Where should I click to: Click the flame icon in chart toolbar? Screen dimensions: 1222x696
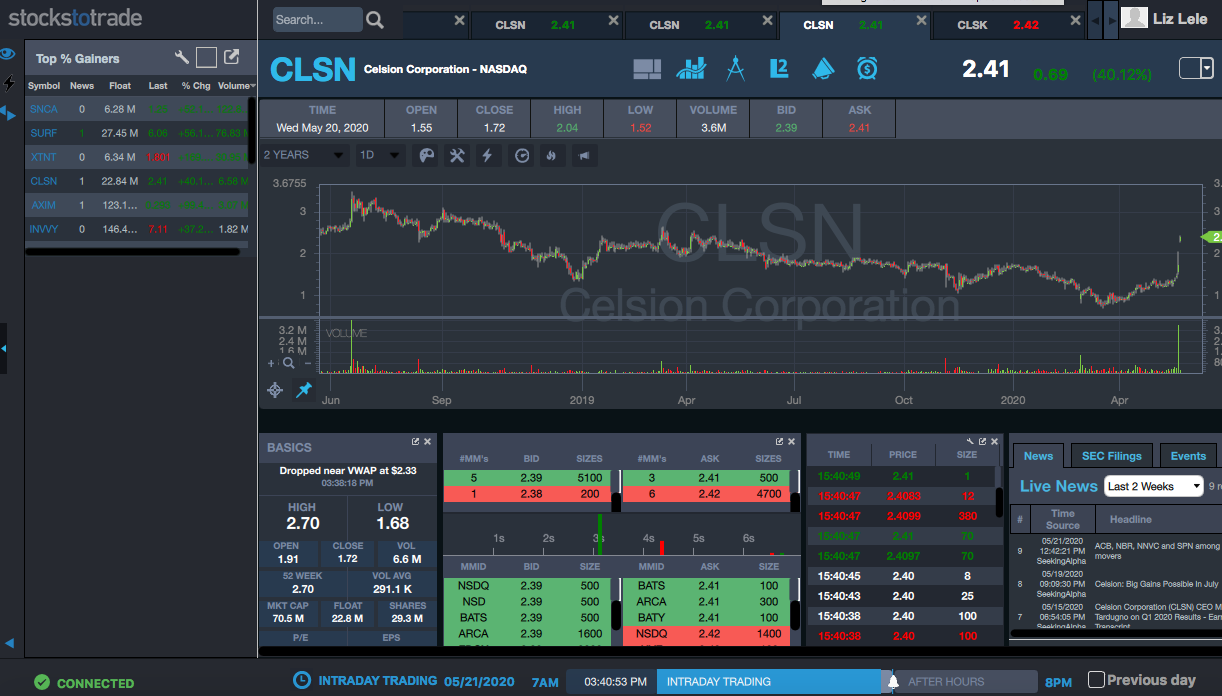[x=551, y=155]
